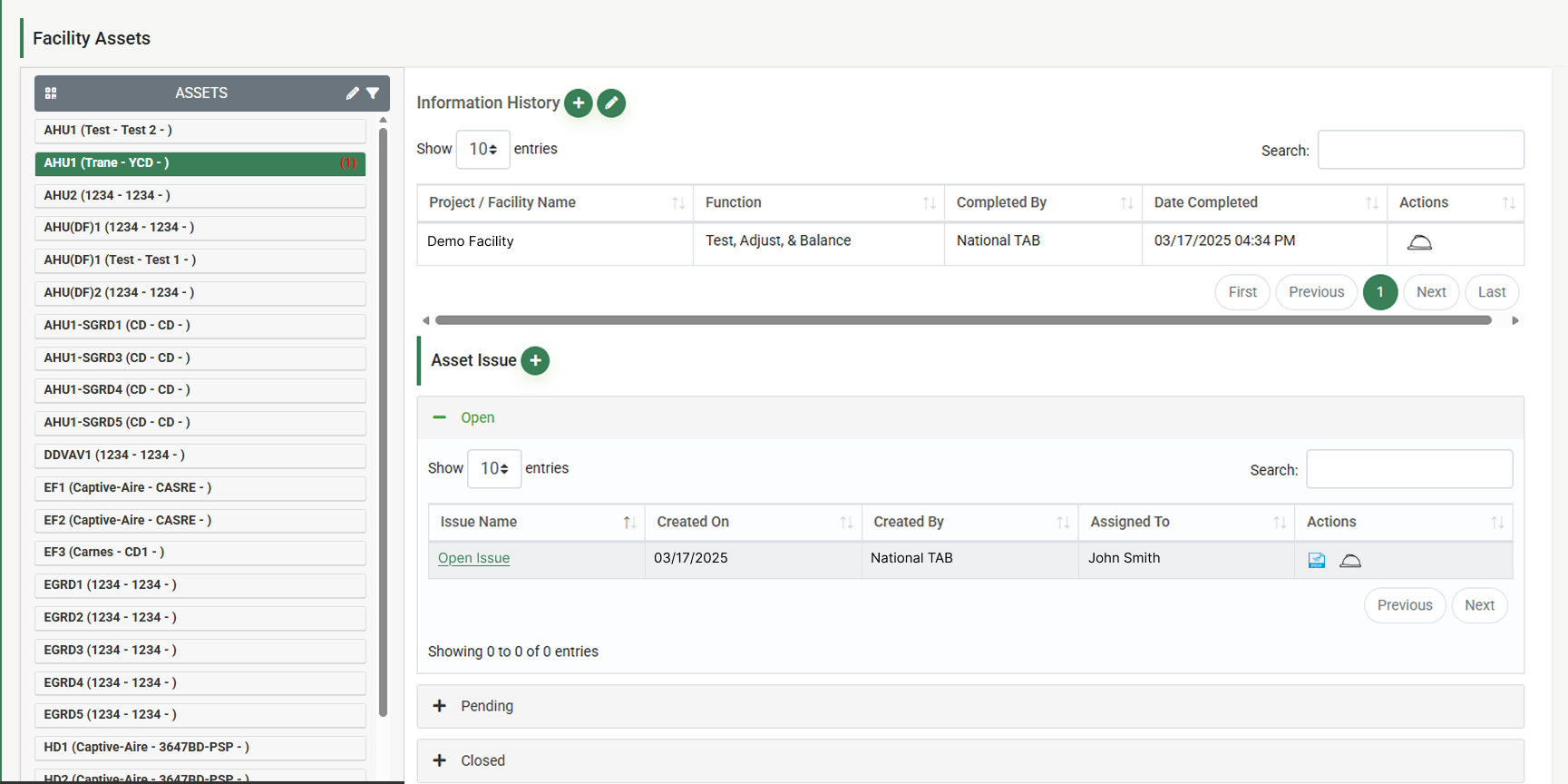Image resolution: width=1568 pixels, height=784 pixels.
Task: Sort by the Created By column
Action: [x=970, y=522]
